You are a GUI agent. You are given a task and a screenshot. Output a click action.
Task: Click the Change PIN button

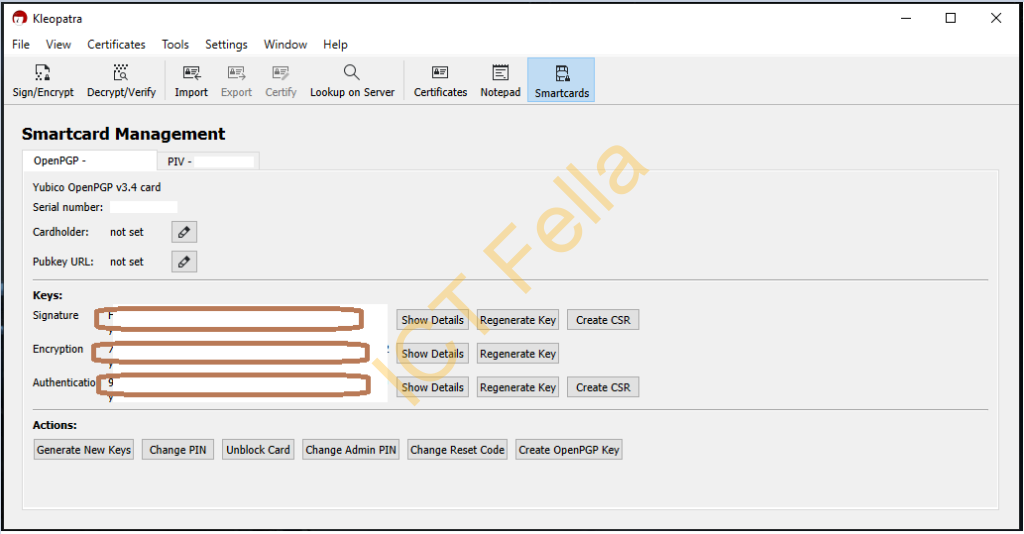(178, 450)
